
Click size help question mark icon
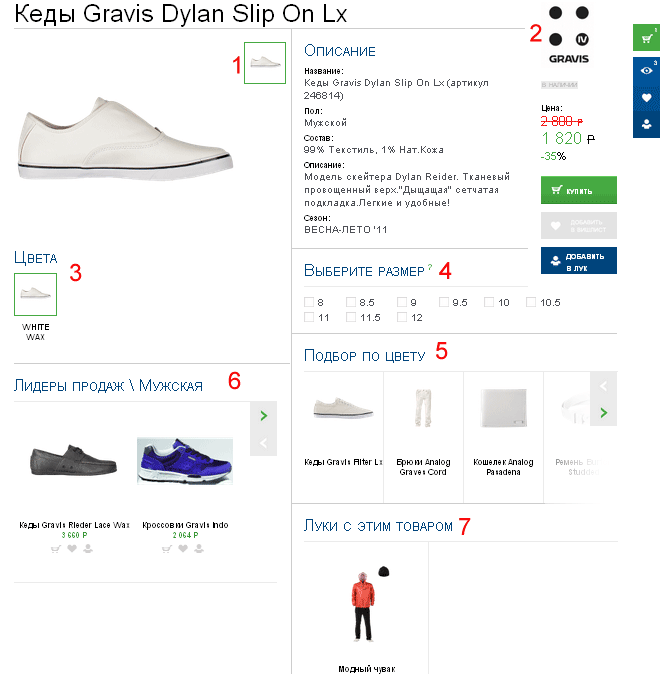[430, 267]
